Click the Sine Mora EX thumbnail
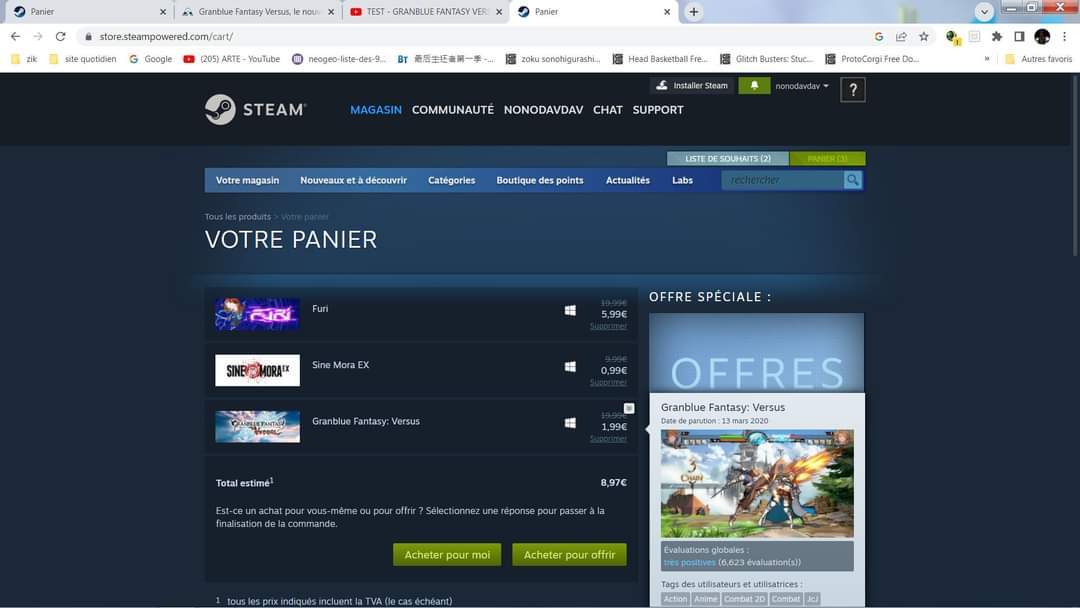This screenshot has width=1080, height=608. pos(257,370)
